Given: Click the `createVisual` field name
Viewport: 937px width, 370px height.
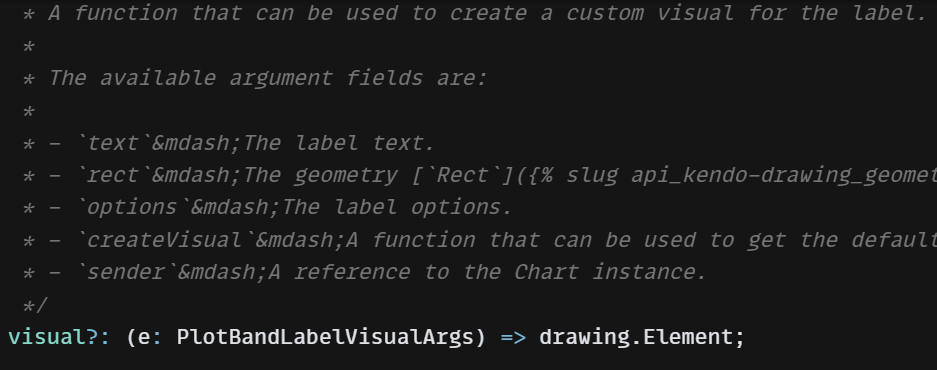Looking at the screenshot, I should tap(164, 240).
